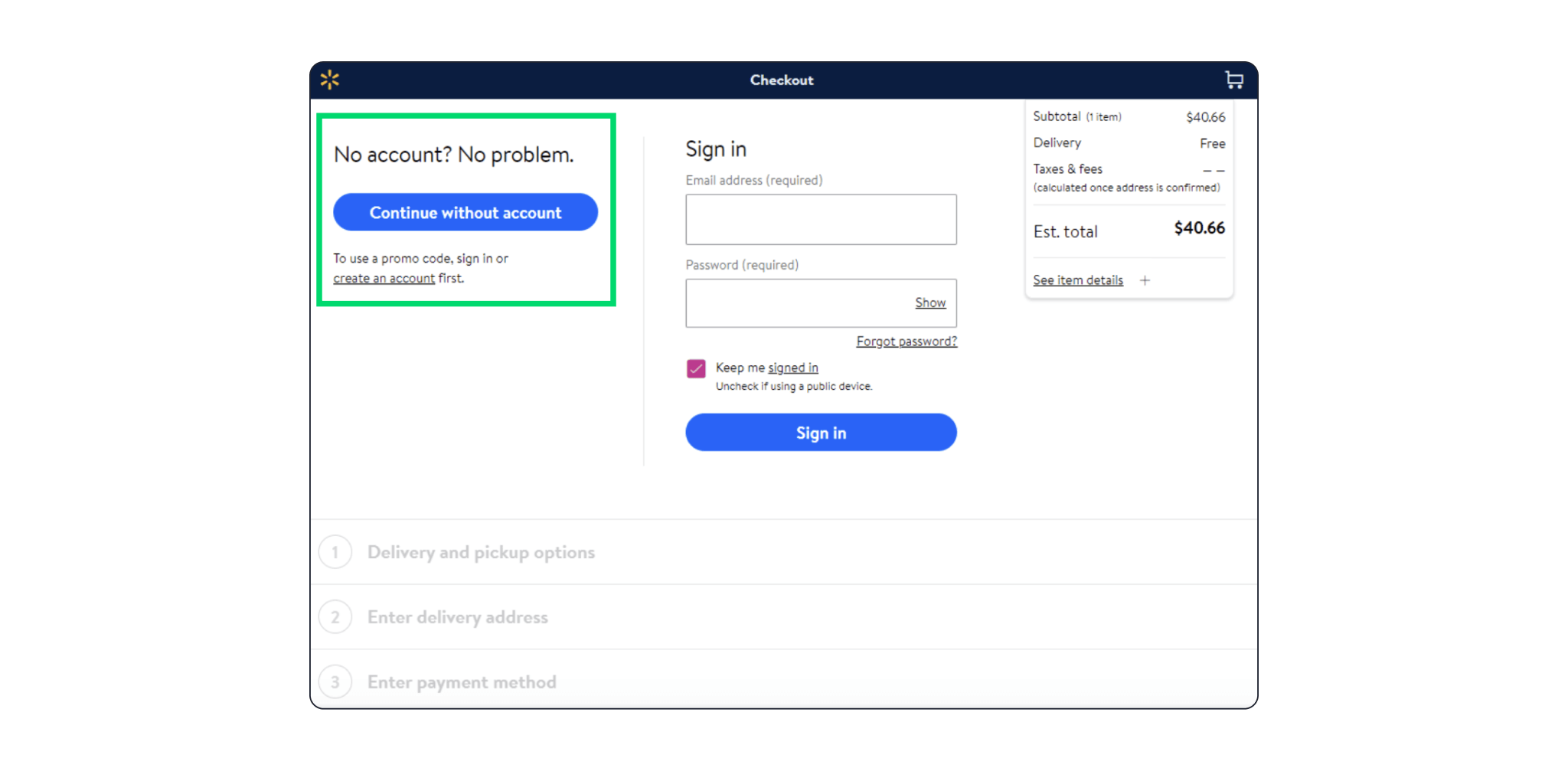Viewport: 1568px width, 771px height.
Task: Focus the Email address input field
Action: 821,220
